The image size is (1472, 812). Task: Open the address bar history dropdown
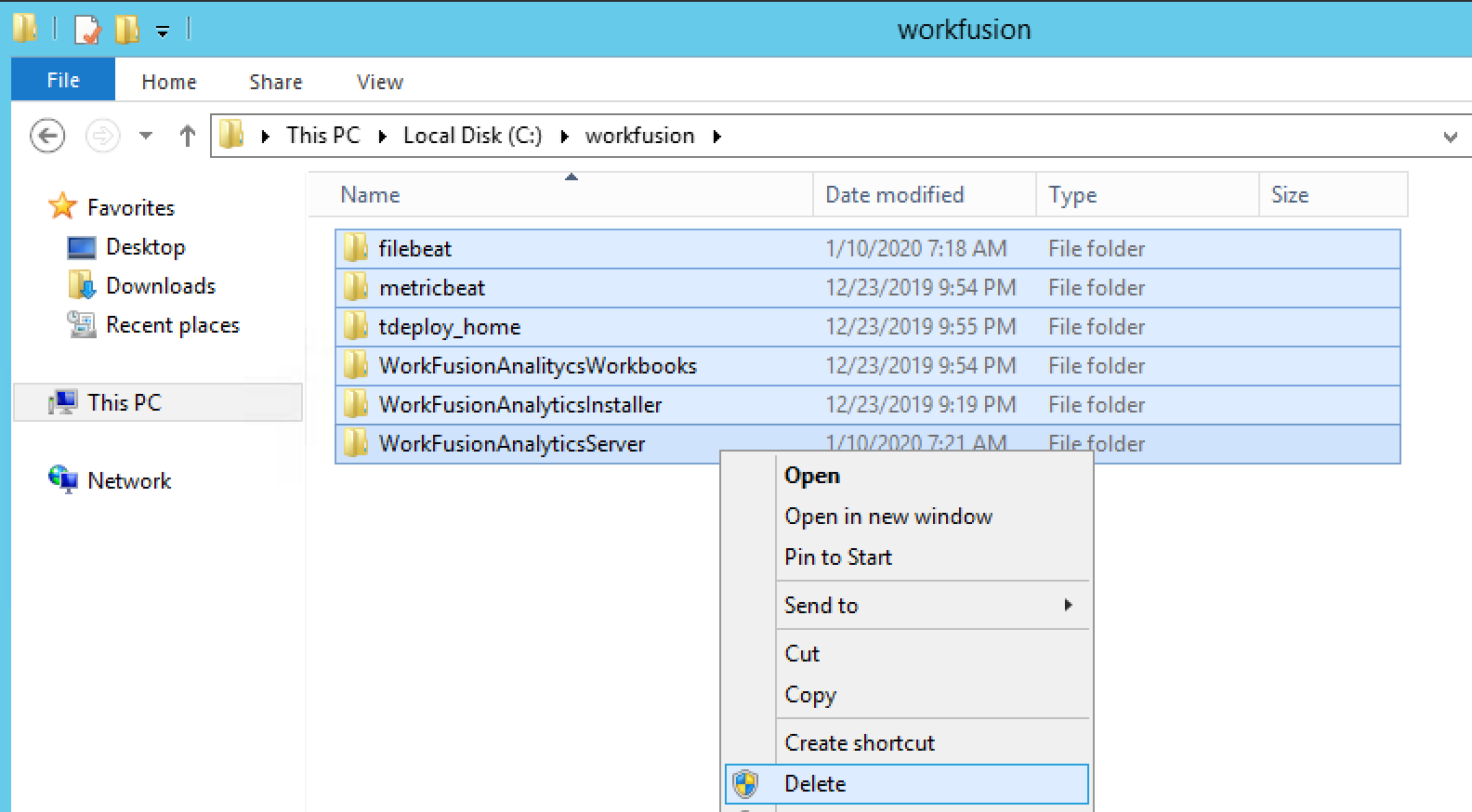(x=1450, y=137)
